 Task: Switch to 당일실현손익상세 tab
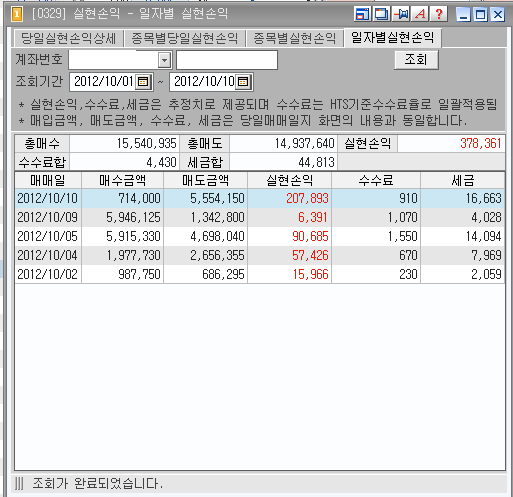pyautogui.click(x=69, y=38)
